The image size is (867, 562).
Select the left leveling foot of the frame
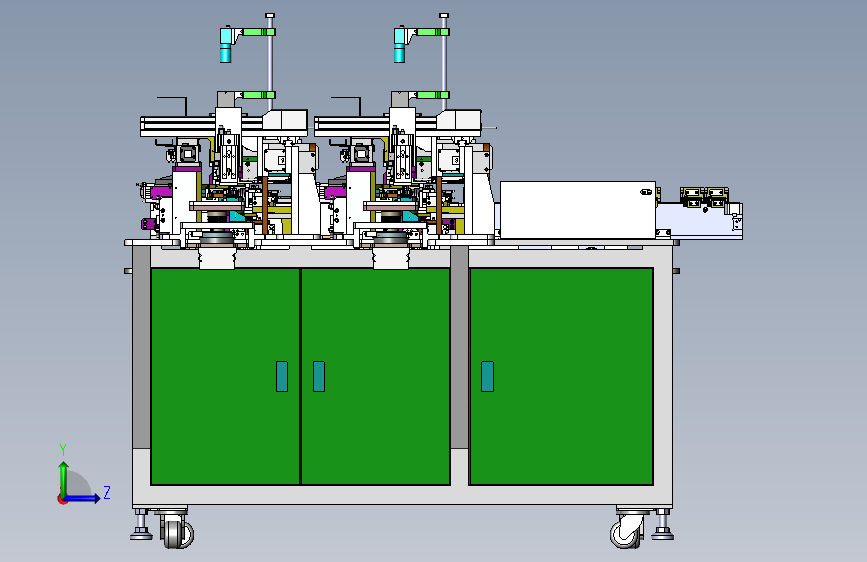click(141, 524)
